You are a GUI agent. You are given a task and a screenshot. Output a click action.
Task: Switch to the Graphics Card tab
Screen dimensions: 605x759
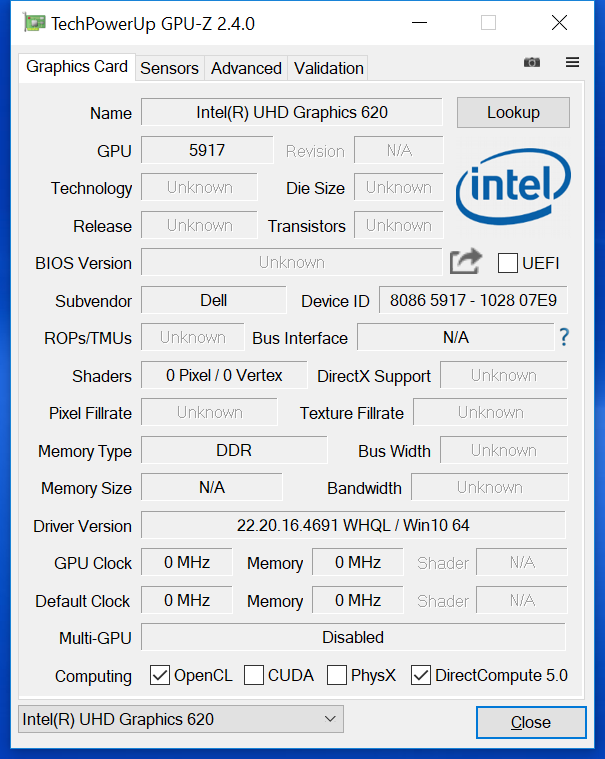point(77,67)
